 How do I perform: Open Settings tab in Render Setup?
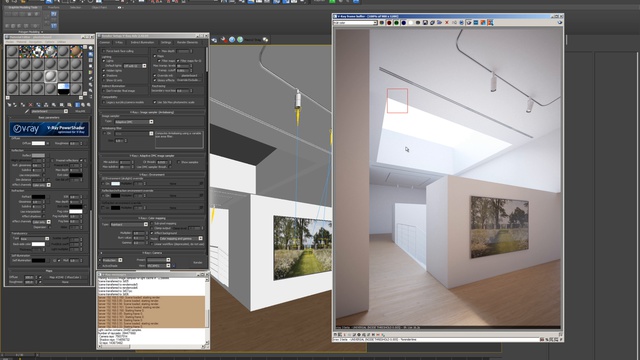pos(166,42)
